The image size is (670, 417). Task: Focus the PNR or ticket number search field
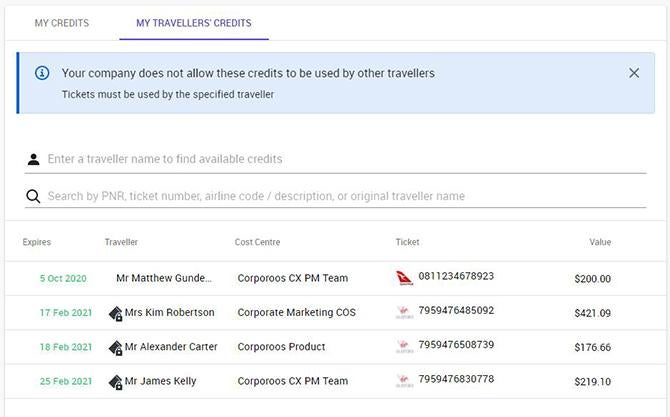(346, 196)
